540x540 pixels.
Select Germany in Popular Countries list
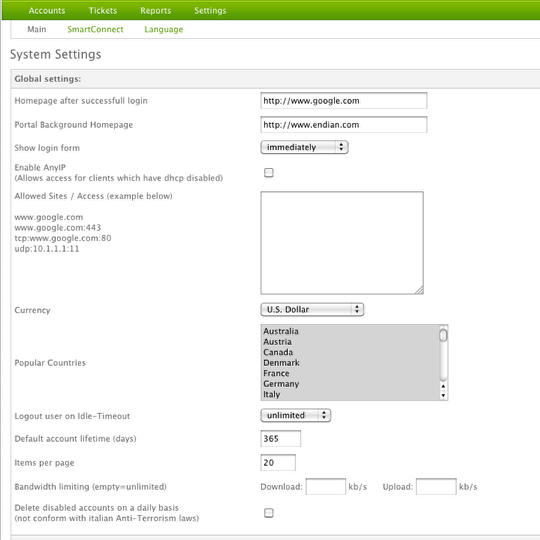350,384
